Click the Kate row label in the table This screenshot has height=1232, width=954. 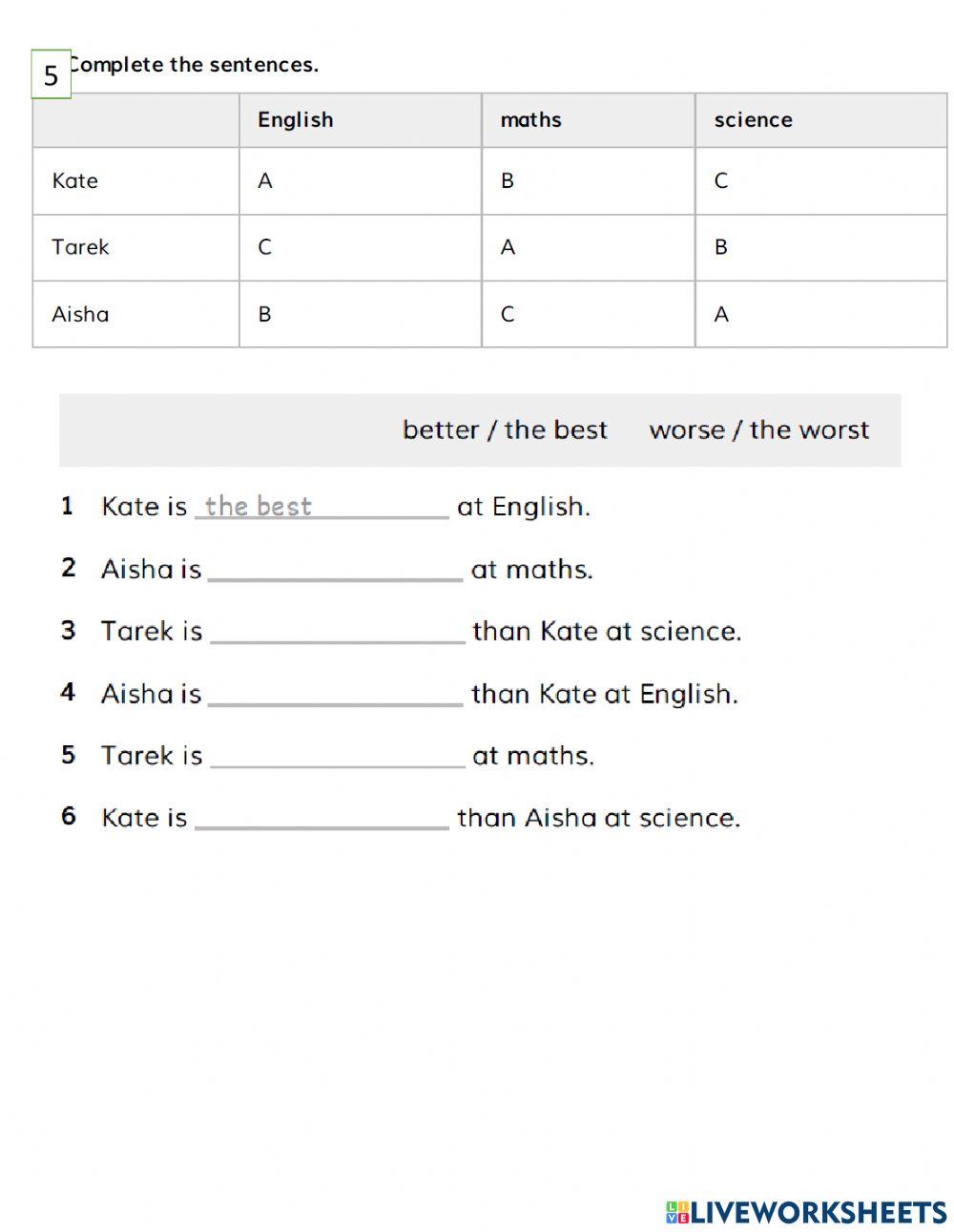[x=75, y=180]
